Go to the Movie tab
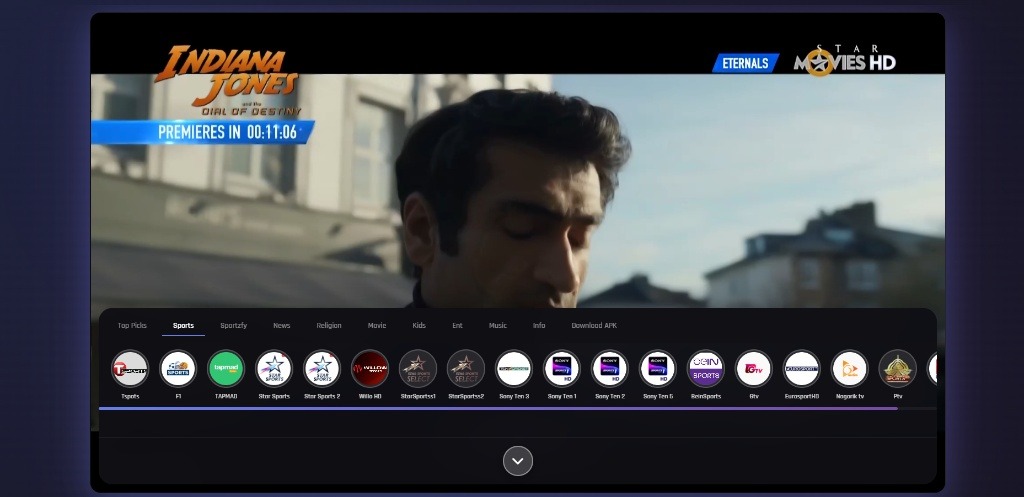1024x497 pixels. coord(377,325)
